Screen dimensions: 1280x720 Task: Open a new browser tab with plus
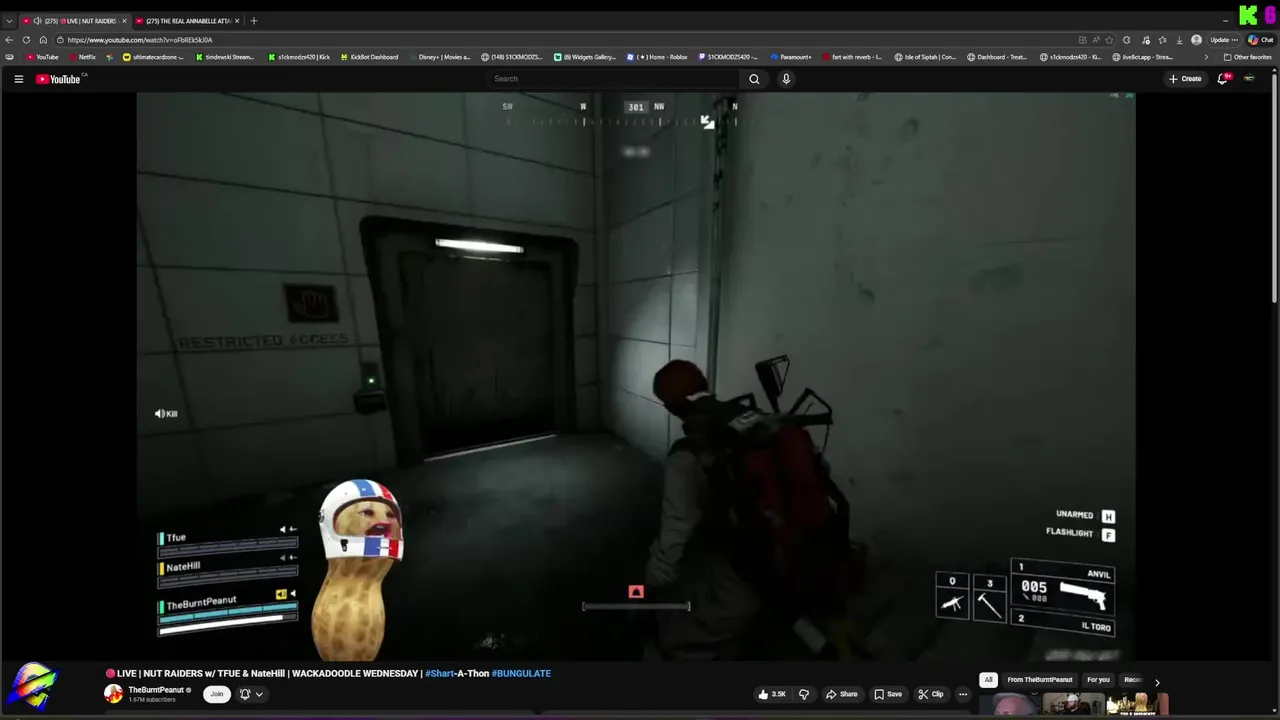click(x=254, y=21)
